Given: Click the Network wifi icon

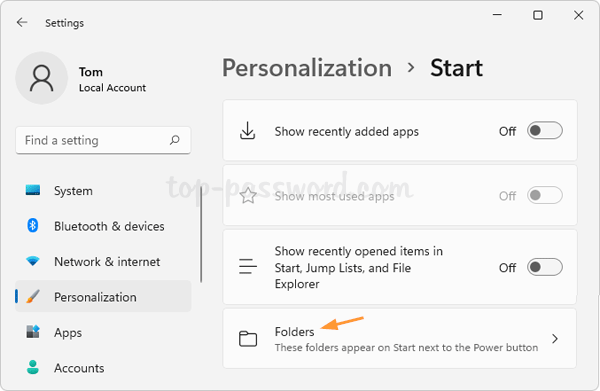Looking at the screenshot, I should [x=33, y=261].
